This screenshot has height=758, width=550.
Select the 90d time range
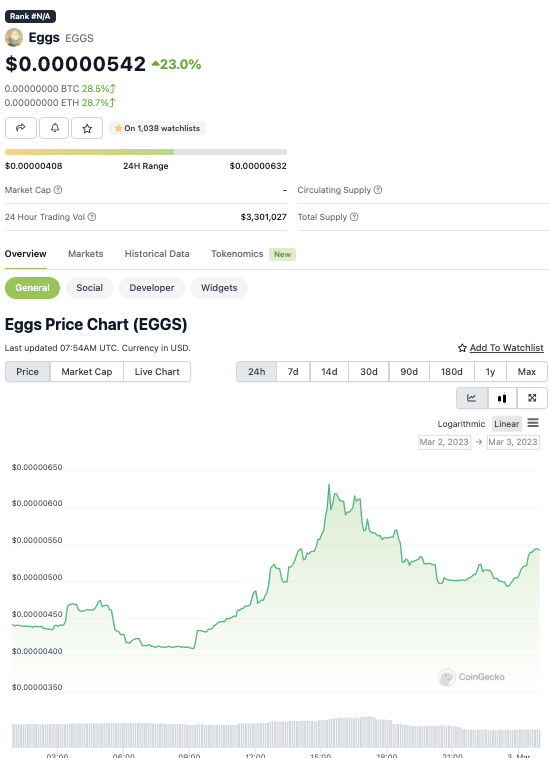(x=409, y=372)
